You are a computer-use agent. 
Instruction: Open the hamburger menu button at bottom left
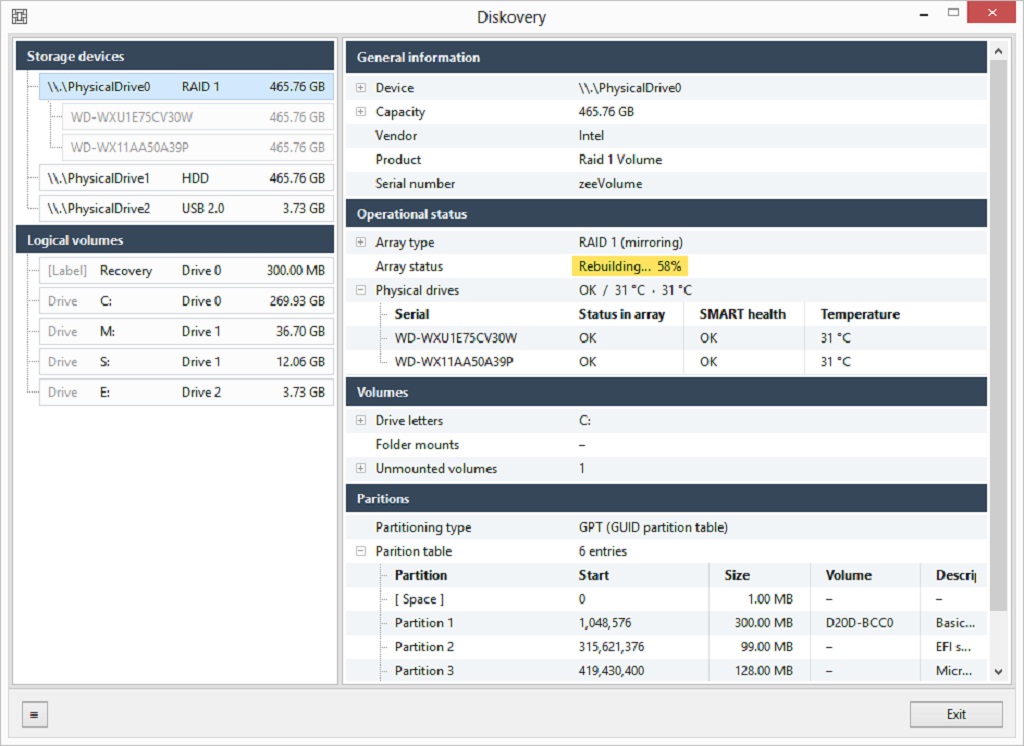35,715
